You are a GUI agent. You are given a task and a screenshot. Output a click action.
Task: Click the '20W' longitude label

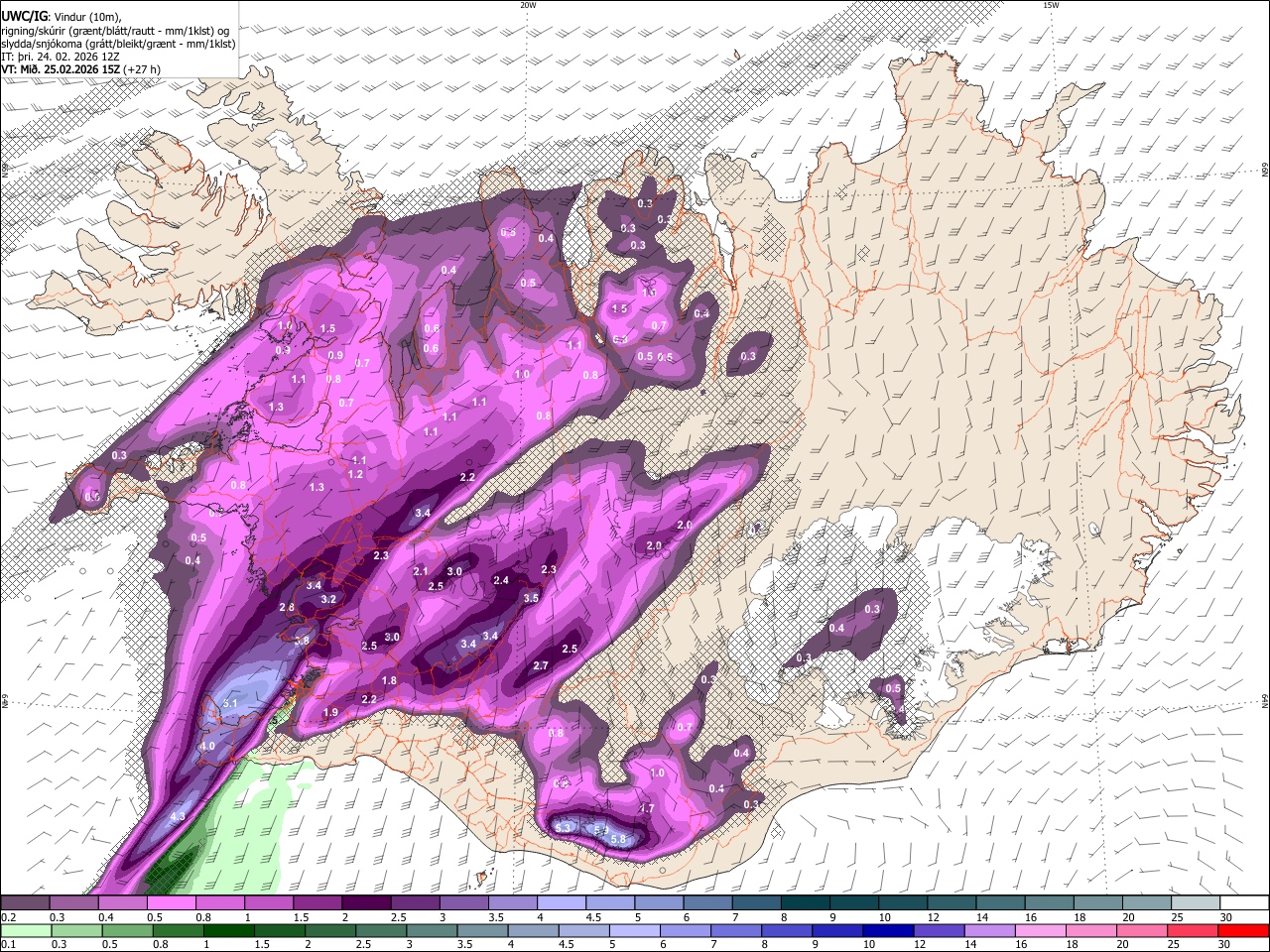coord(528,5)
